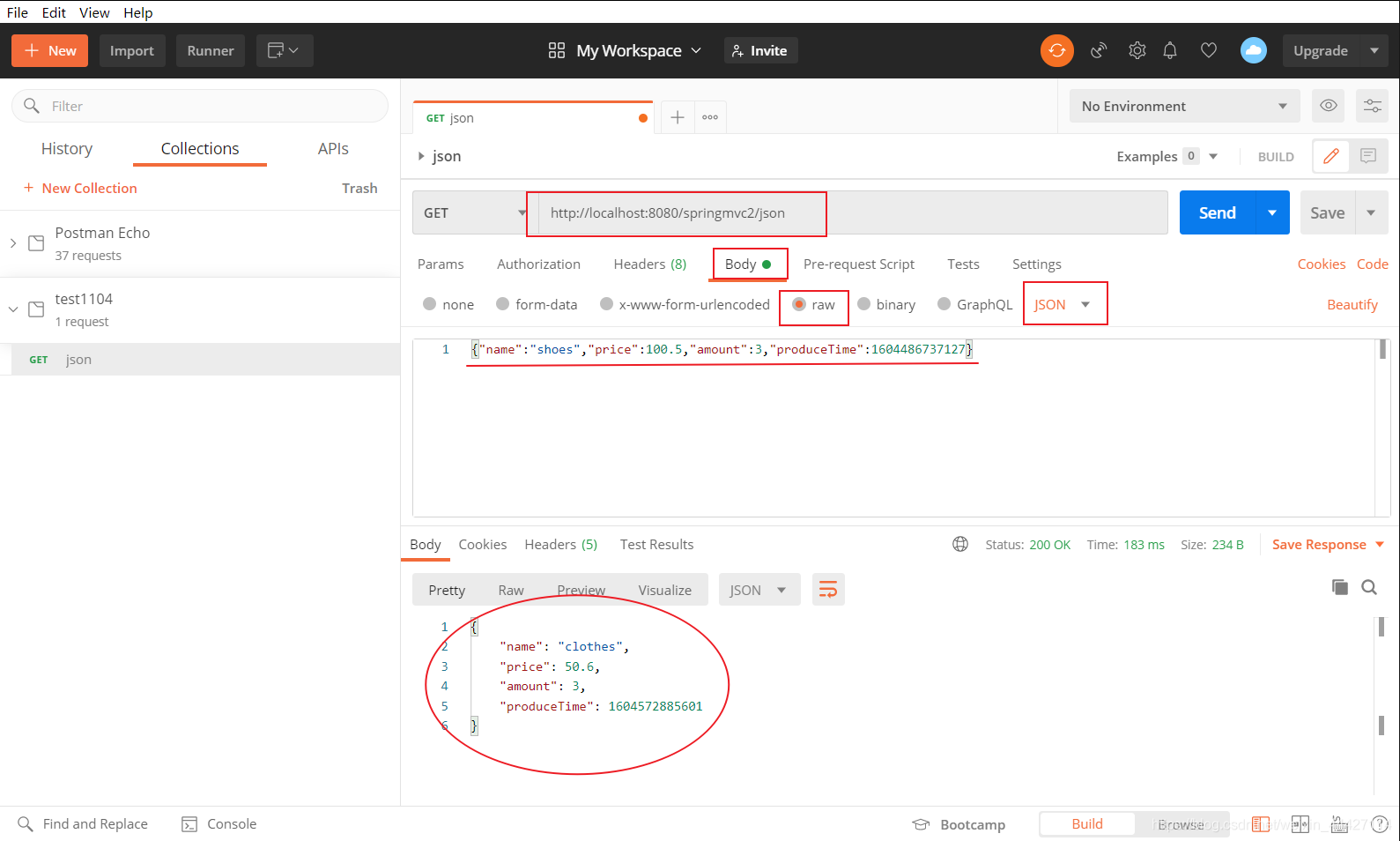This screenshot has width=1400, height=841.
Task: Open the tab options ellipsis icon
Action: [x=710, y=117]
